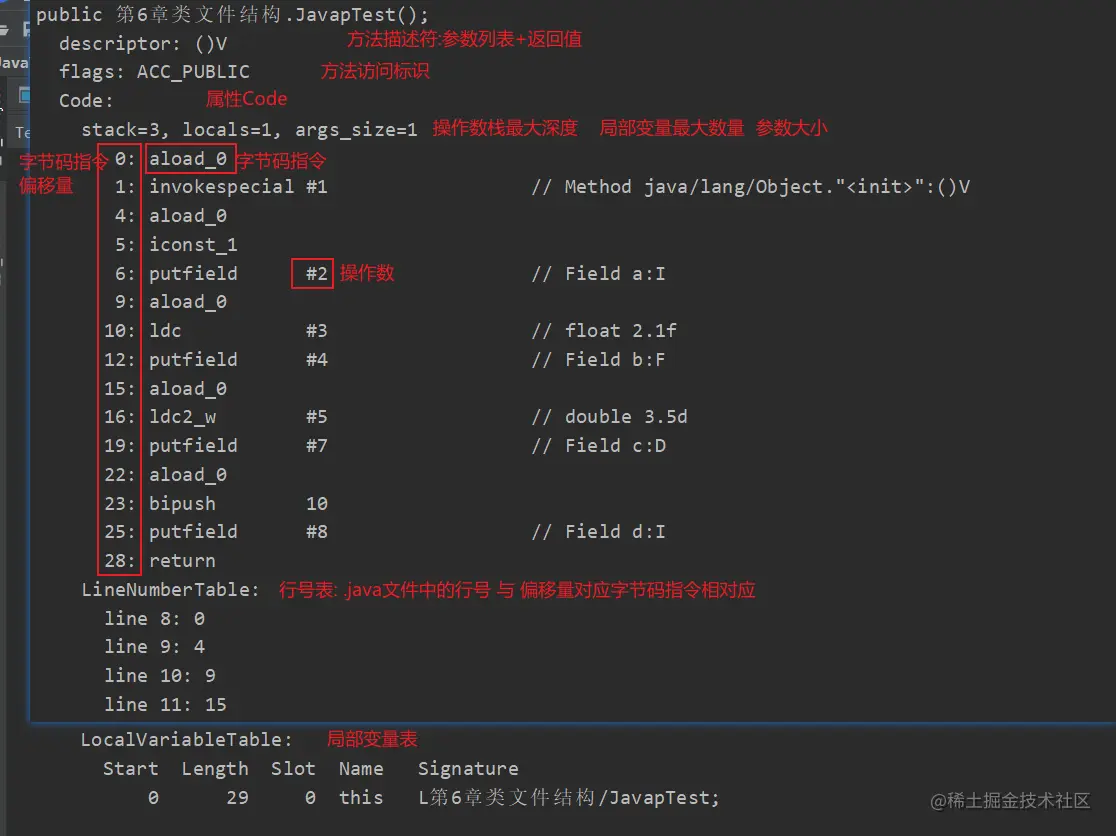1116x836 pixels.
Task: Click the LocalVariableTable heading text
Action: [186, 740]
